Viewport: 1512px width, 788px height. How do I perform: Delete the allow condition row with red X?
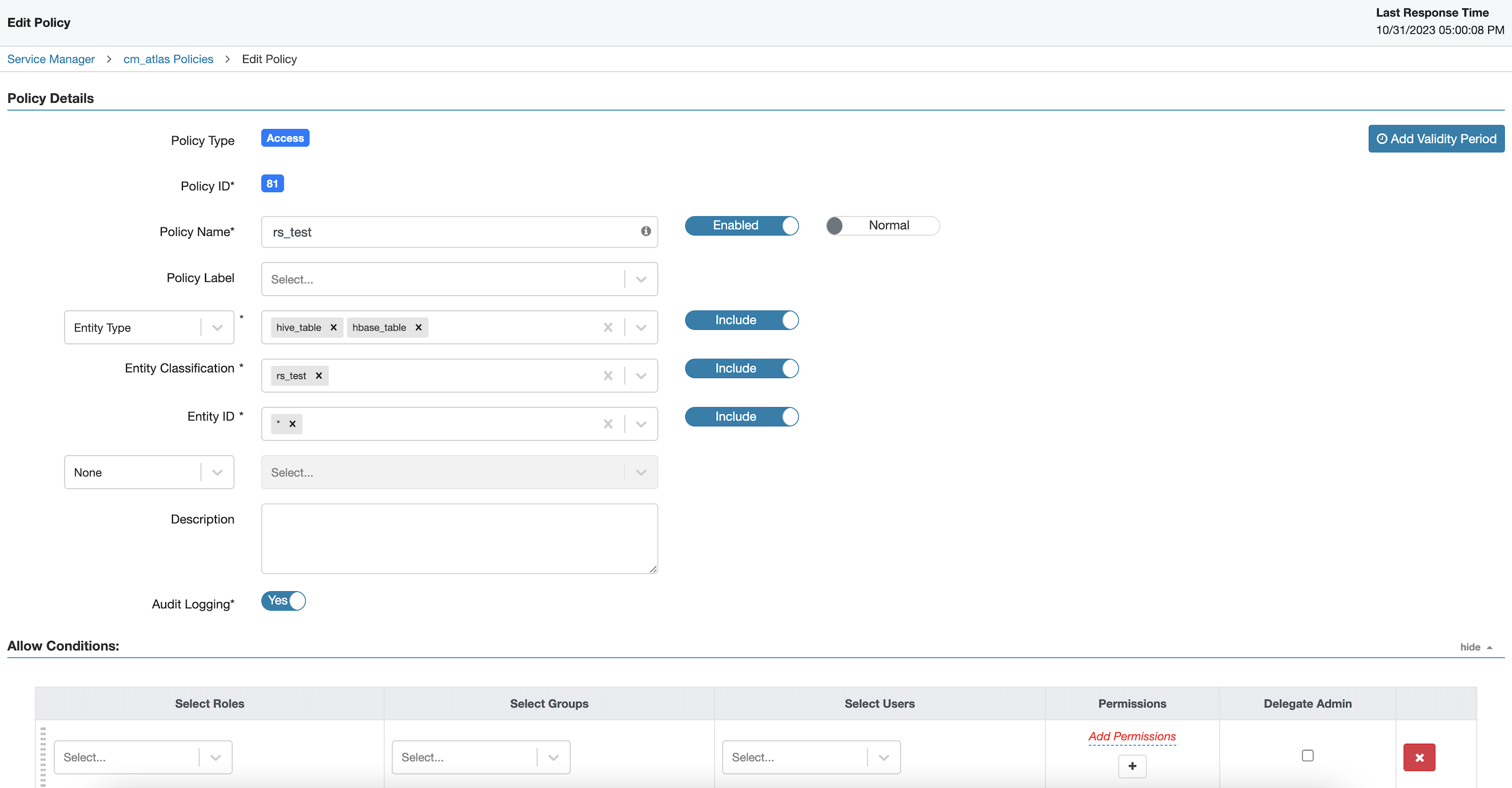pos(1419,757)
